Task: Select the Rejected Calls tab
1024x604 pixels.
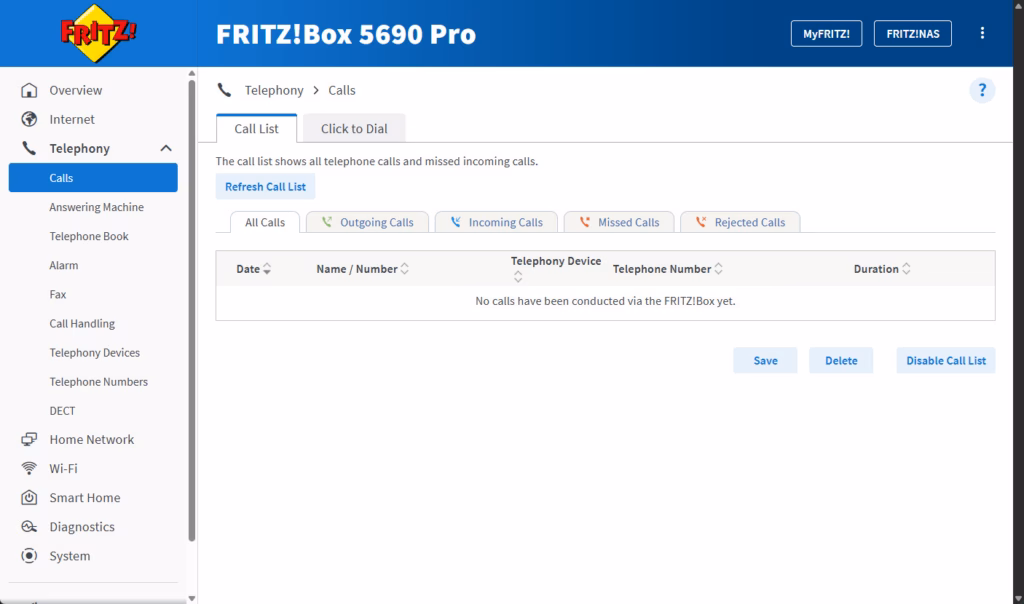Action: point(740,222)
